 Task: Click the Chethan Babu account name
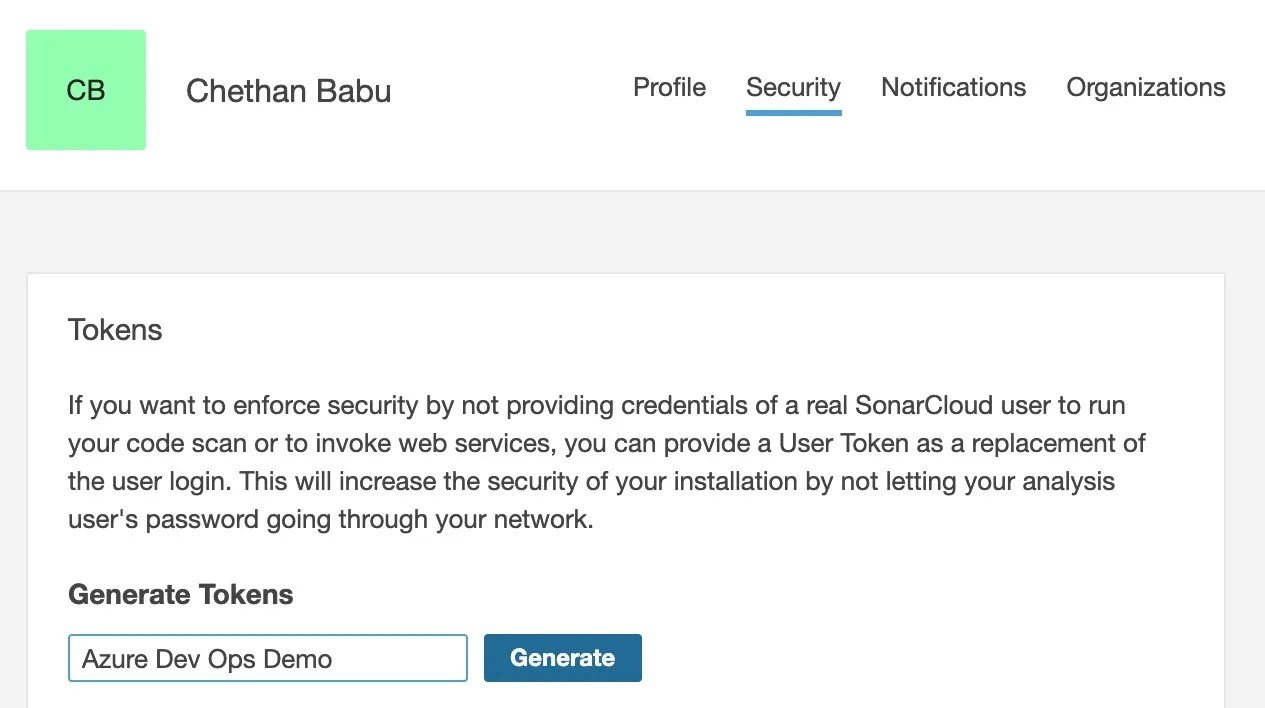point(288,91)
